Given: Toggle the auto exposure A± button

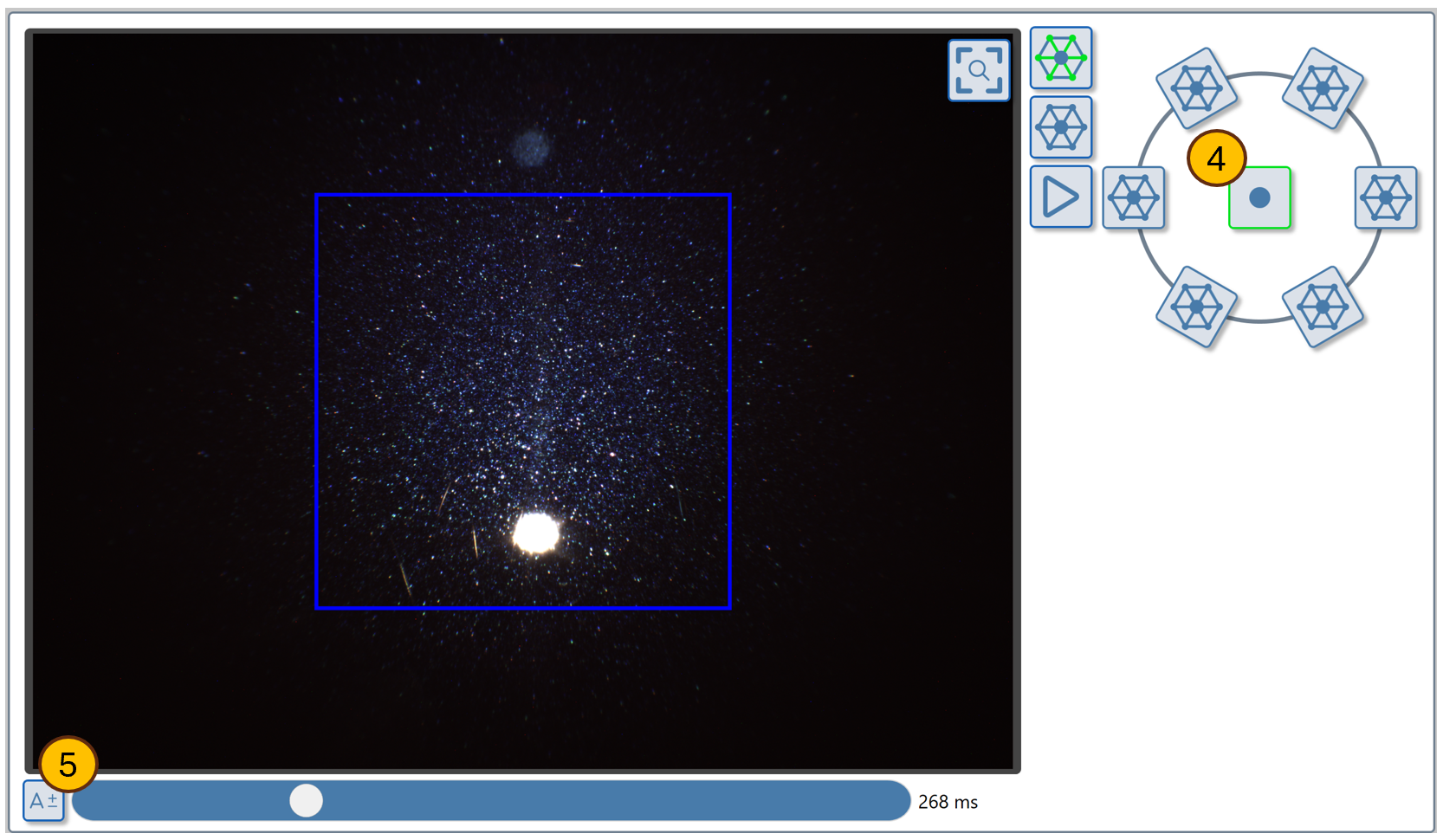Looking at the screenshot, I should [x=42, y=801].
